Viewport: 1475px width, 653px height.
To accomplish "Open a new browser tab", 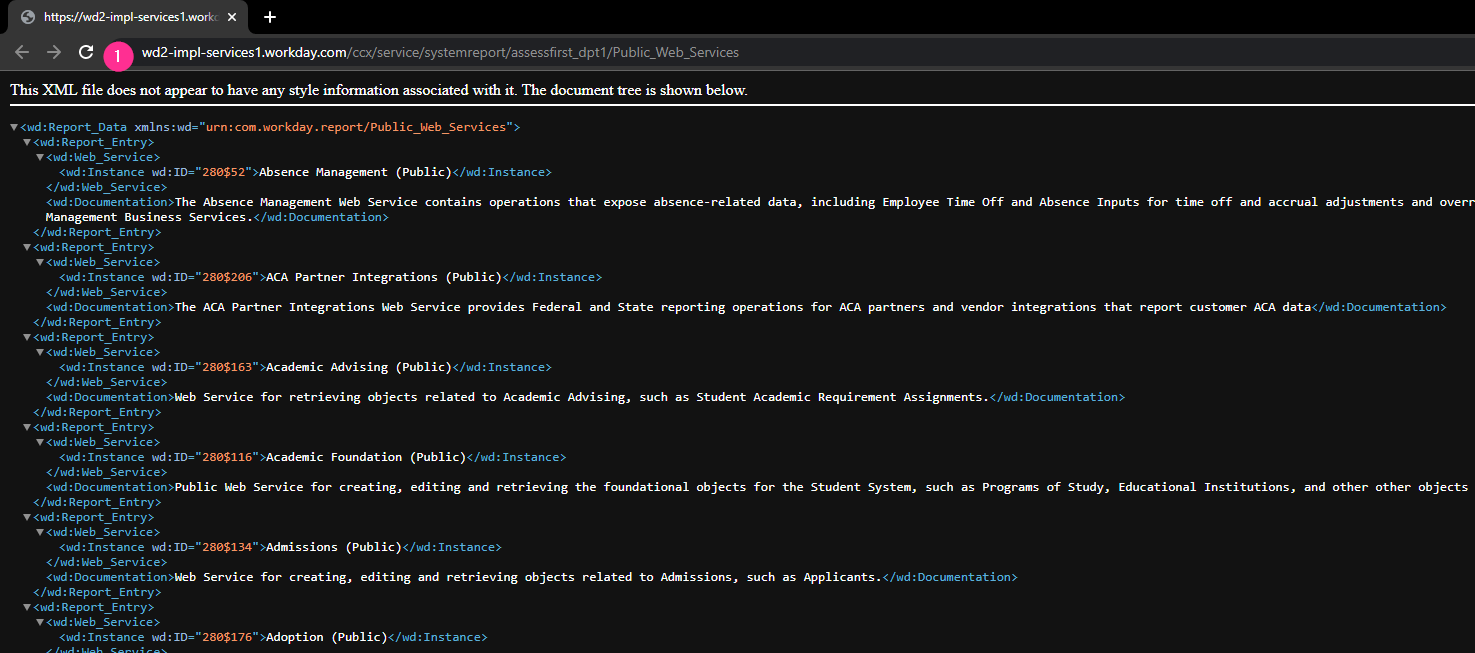I will 270,17.
